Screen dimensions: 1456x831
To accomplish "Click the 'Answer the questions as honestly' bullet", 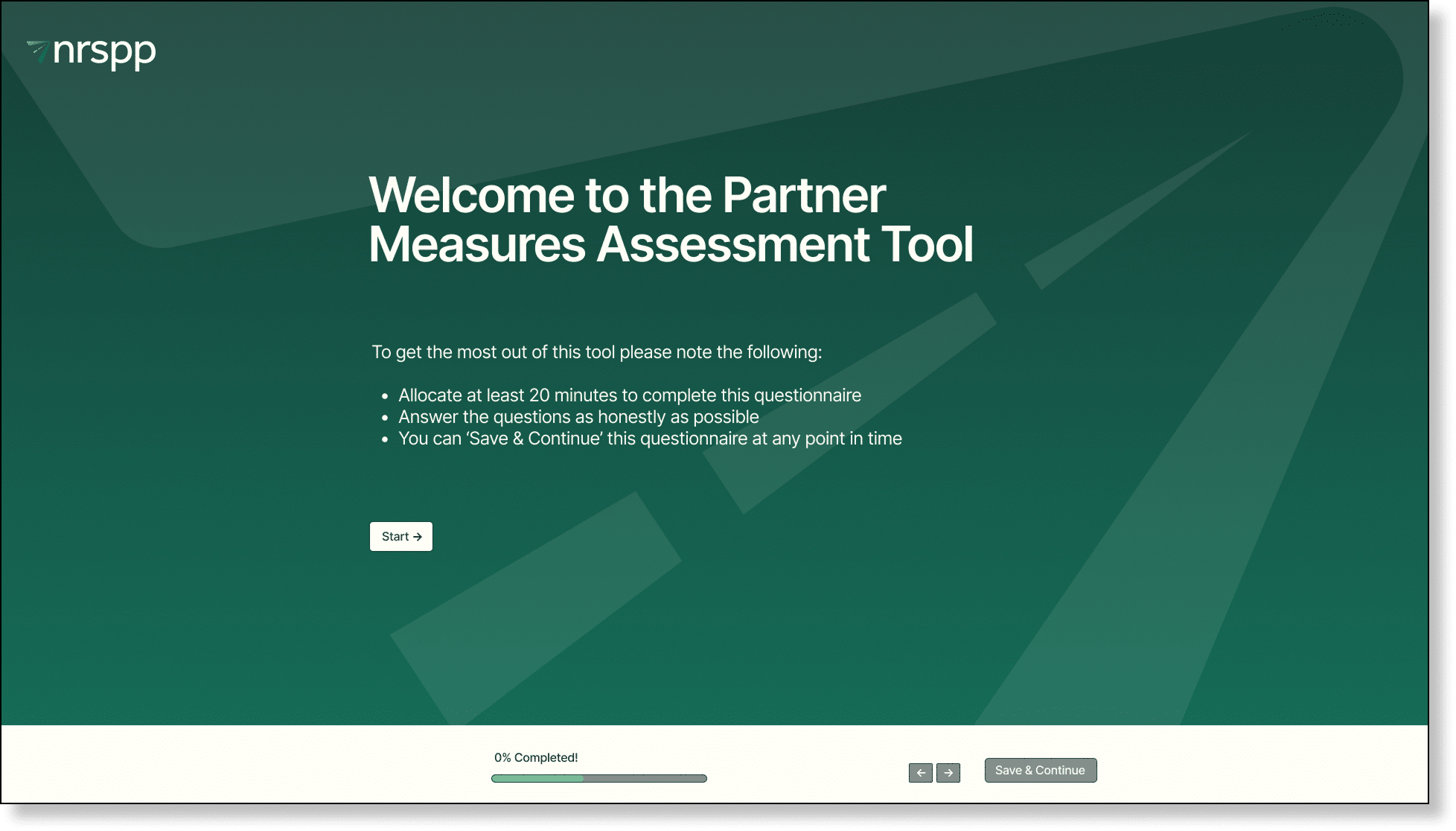I will click(x=578, y=417).
